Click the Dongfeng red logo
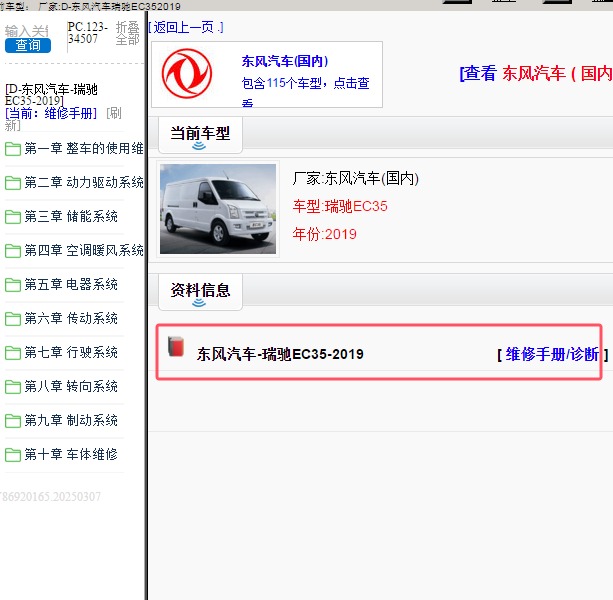Viewport: 613px width, 600px height. pyautogui.click(x=187, y=73)
